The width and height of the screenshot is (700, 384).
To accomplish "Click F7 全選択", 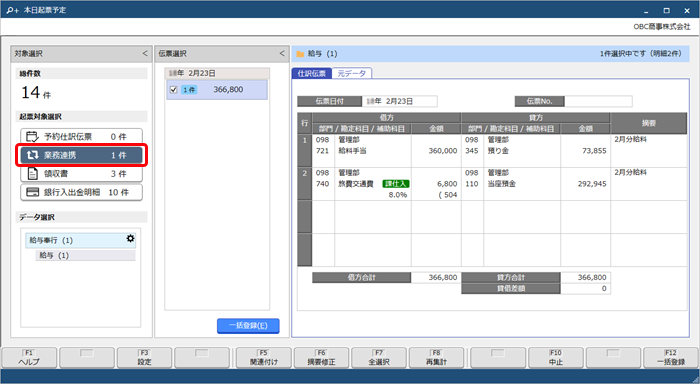I will (x=379, y=358).
